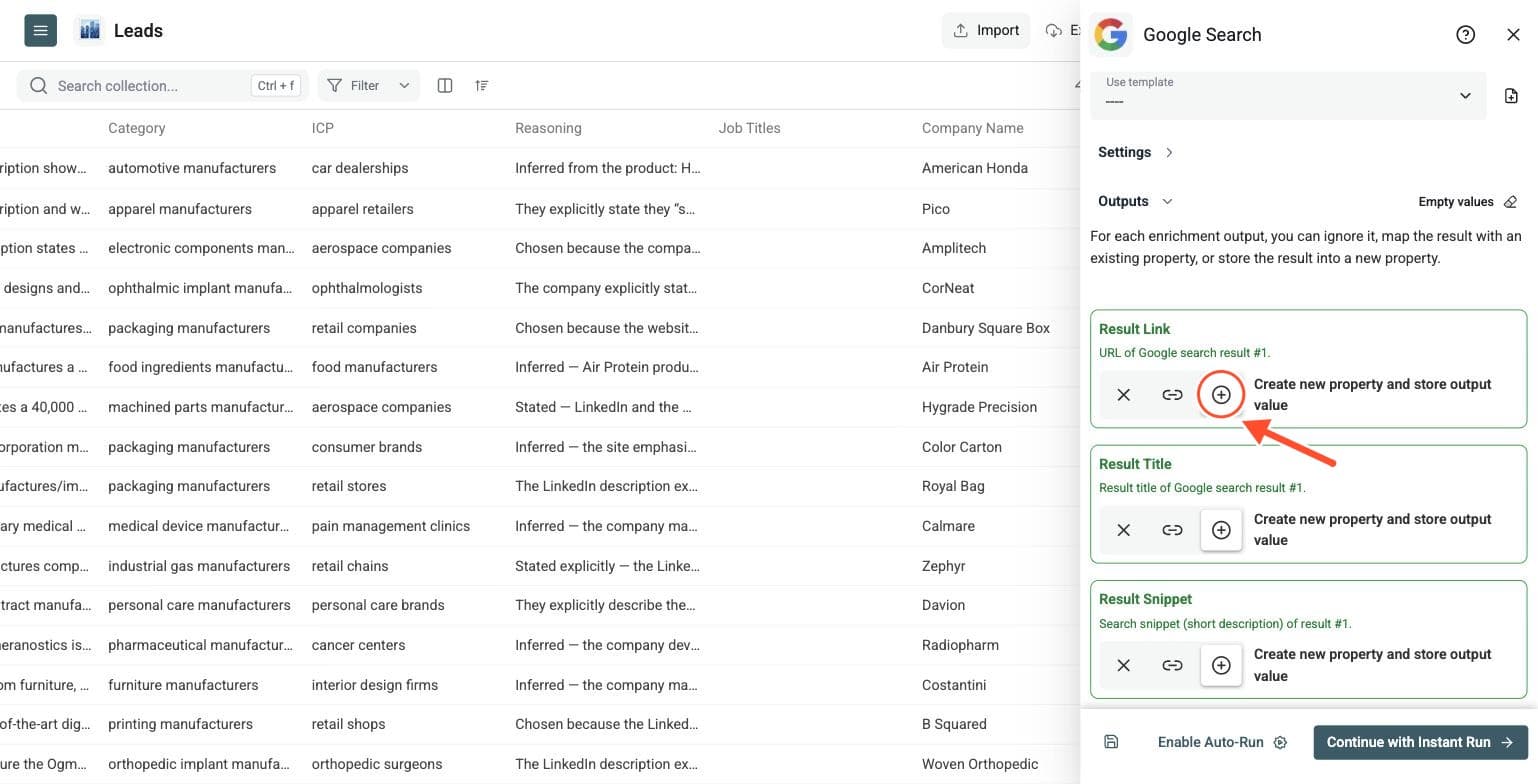1538x784 pixels.
Task: Create new property for Result Link
Action: coord(1221,395)
